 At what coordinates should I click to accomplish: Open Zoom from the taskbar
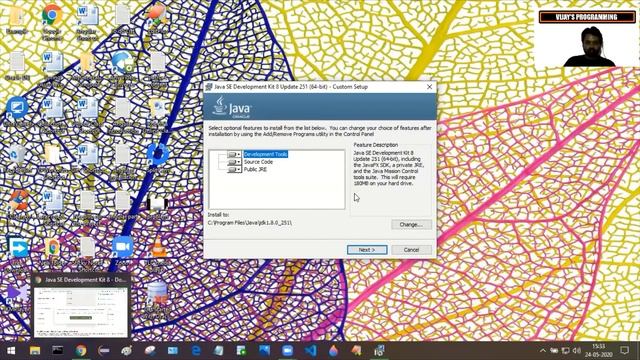(x=287, y=351)
